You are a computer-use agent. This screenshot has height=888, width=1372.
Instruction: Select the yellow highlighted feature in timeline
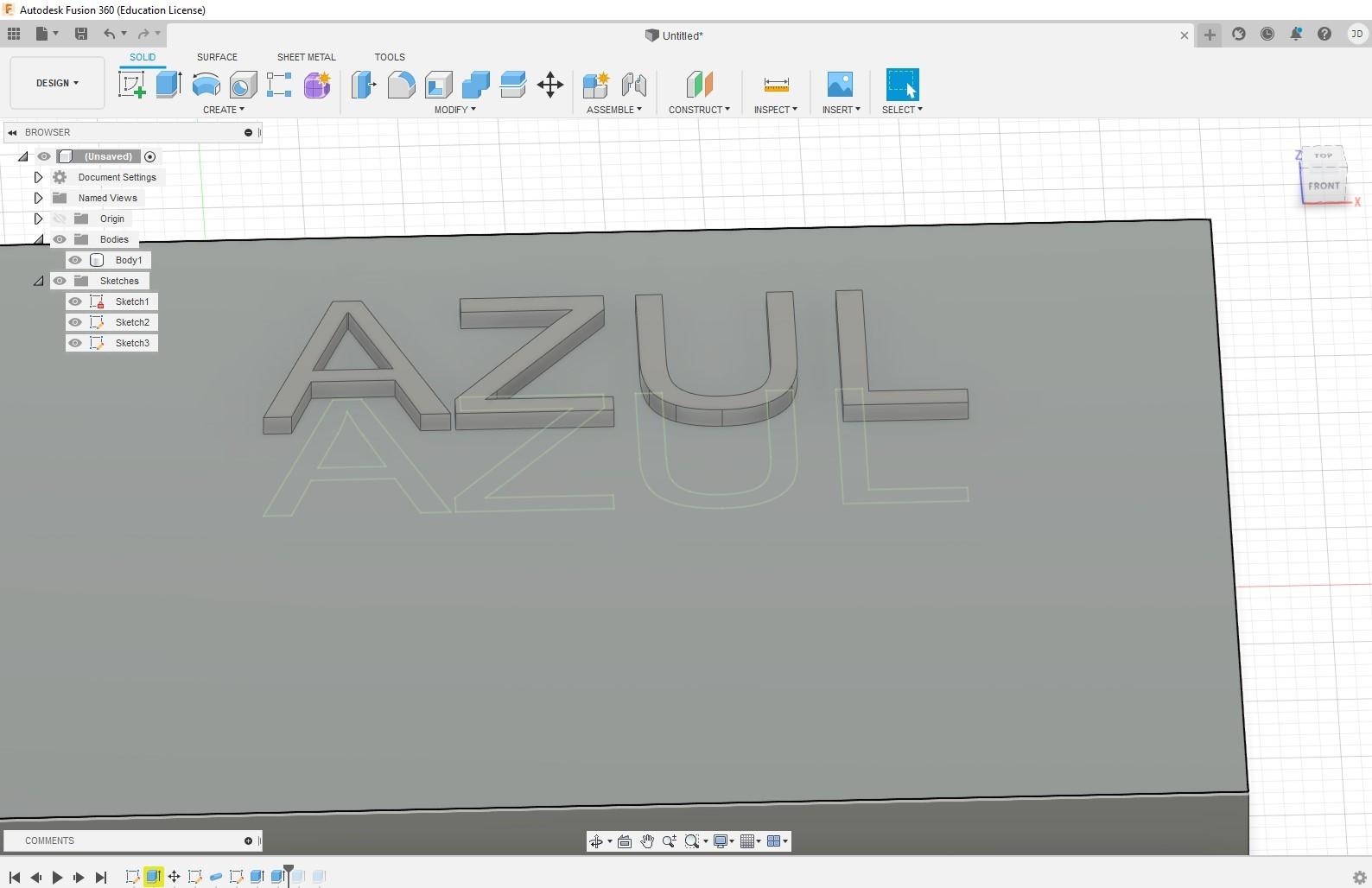153,877
